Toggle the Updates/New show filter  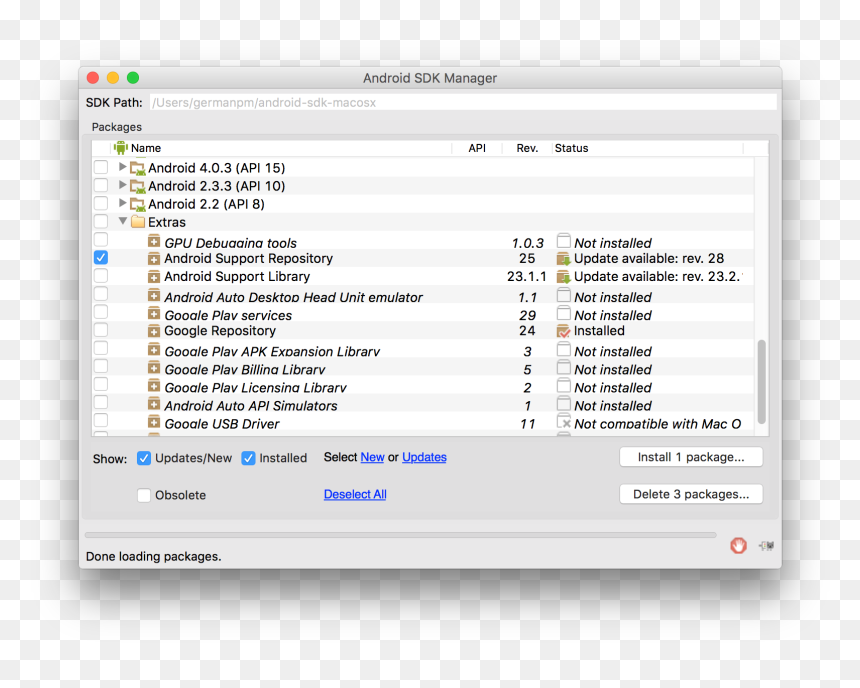[x=144, y=458]
